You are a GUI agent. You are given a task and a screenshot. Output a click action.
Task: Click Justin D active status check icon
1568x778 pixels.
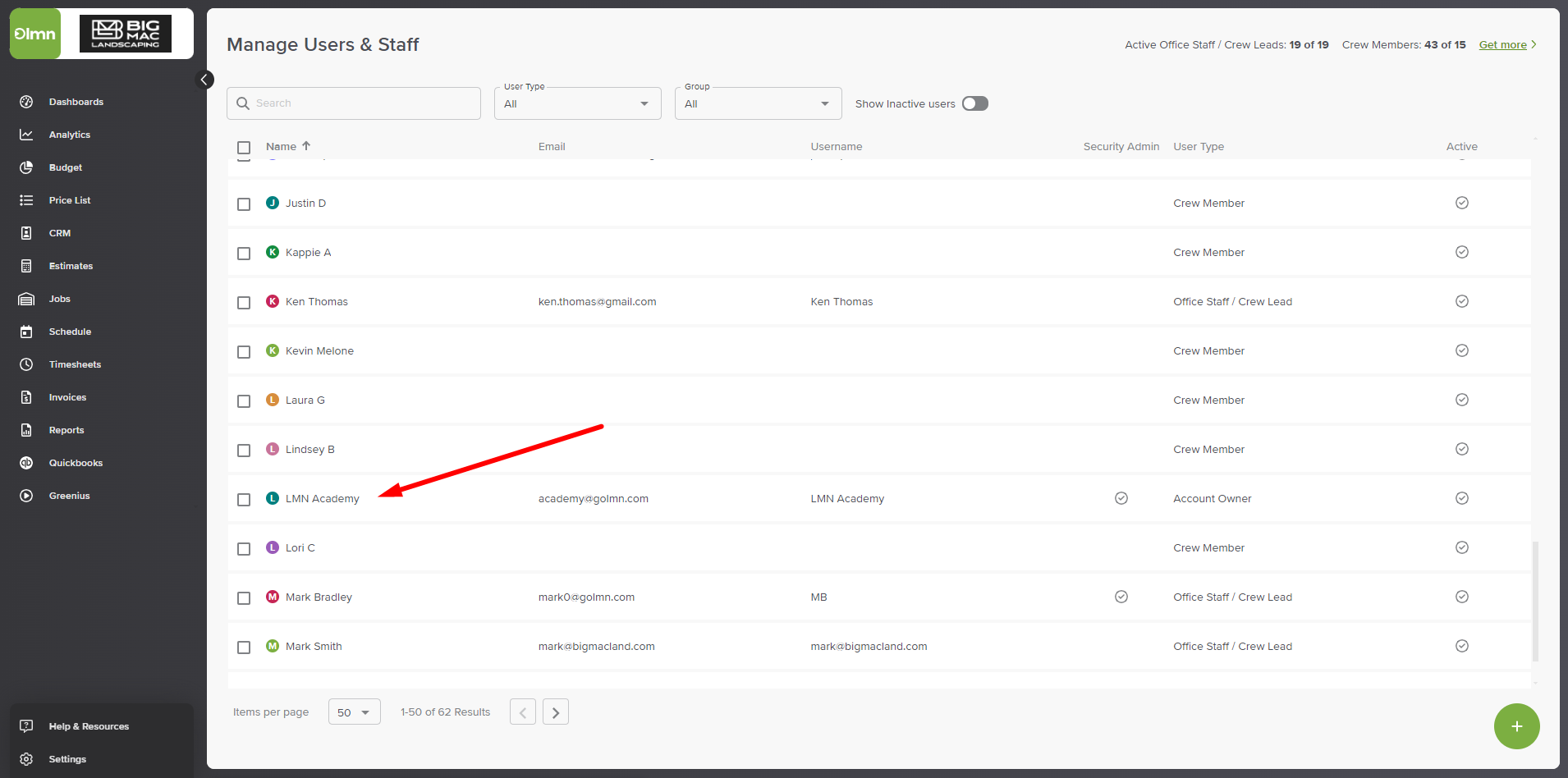pyautogui.click(x=1462, y=203)
